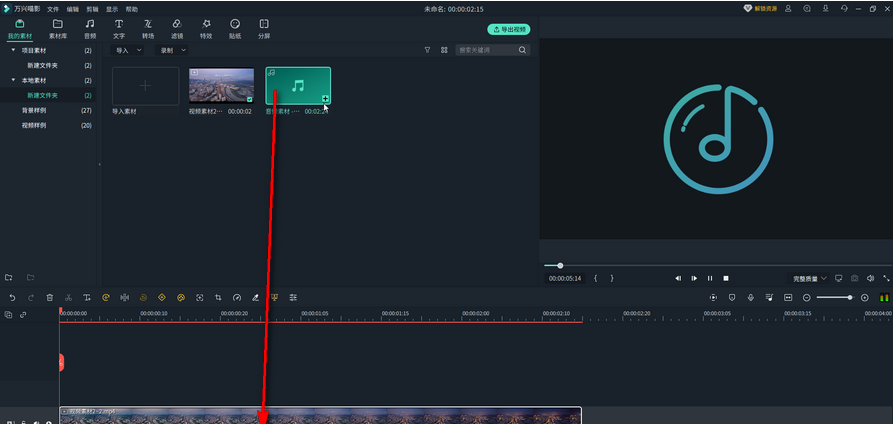Screen dimensions: 893x424
Task: Open the 剪辑 menu
Action: (x=92, y=9)
